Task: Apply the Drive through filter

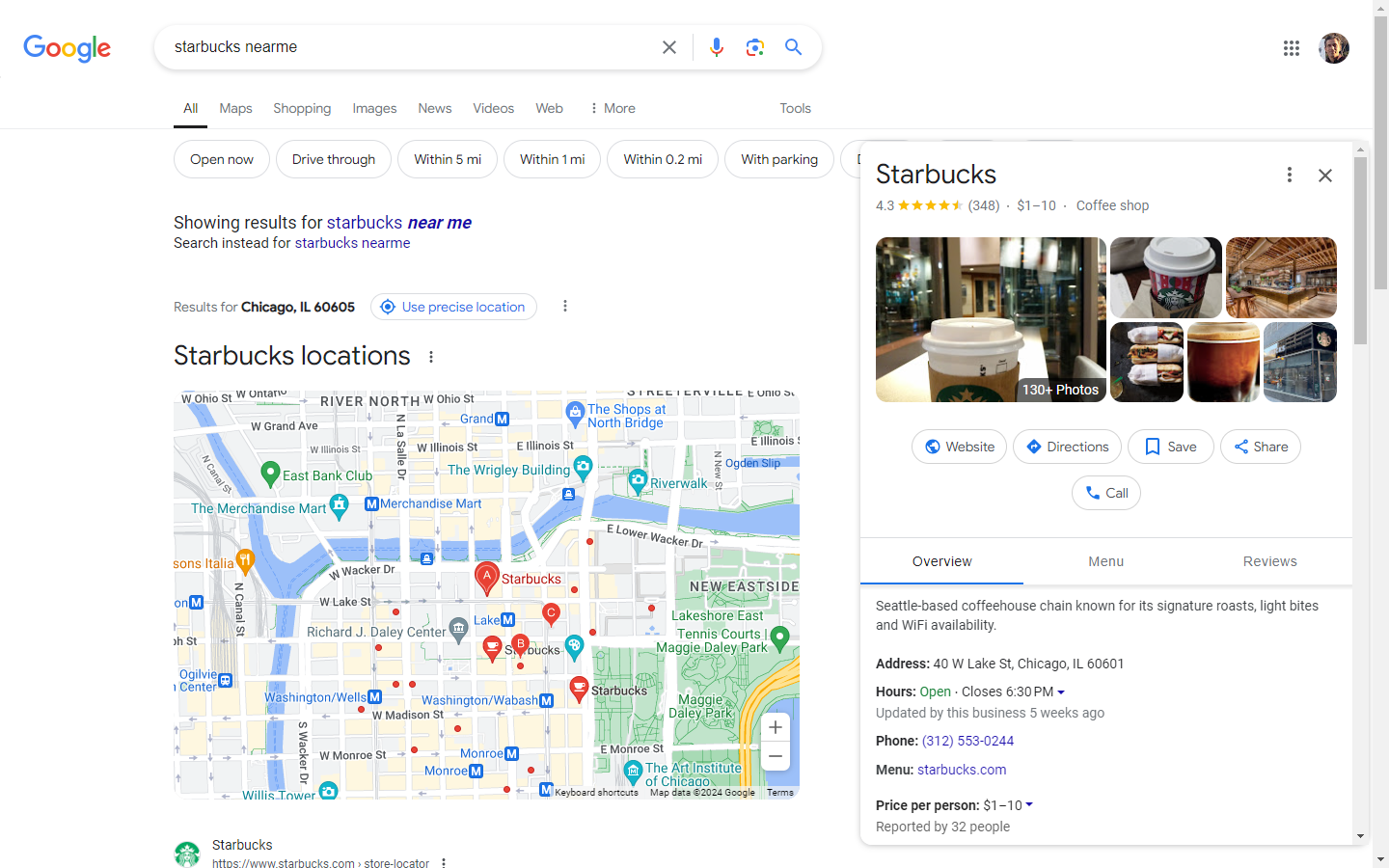Action: coord(334,159)
